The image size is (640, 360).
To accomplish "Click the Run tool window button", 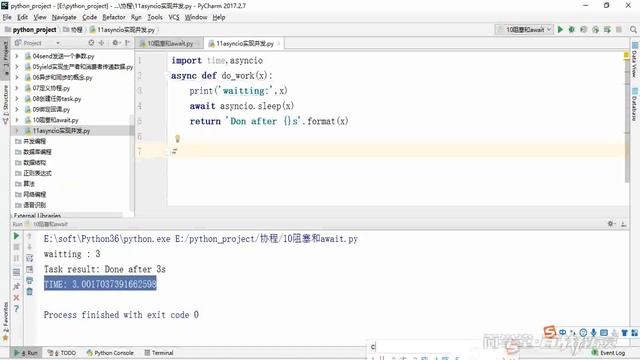I will point(26,353).
